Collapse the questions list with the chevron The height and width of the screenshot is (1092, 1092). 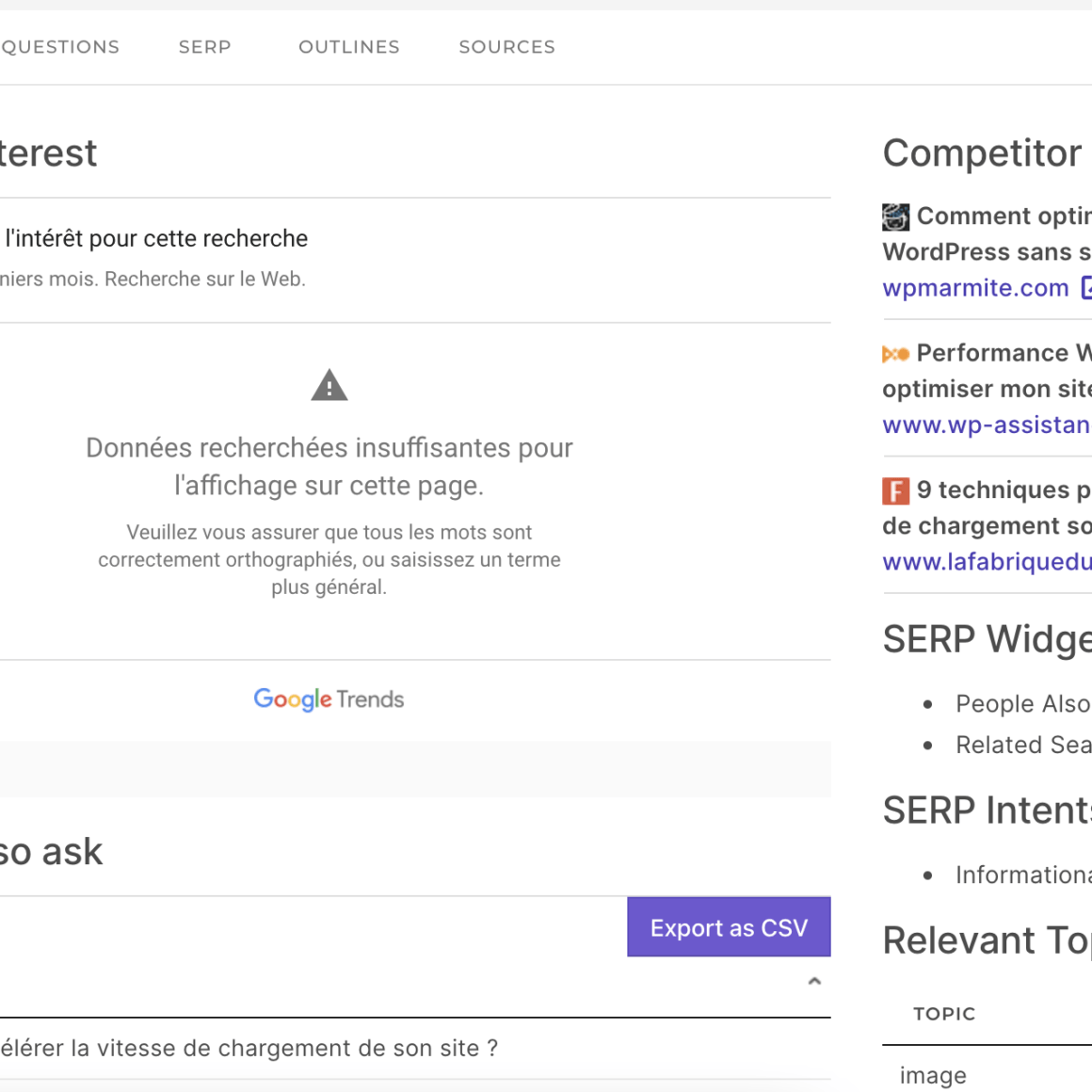point(814,981)
